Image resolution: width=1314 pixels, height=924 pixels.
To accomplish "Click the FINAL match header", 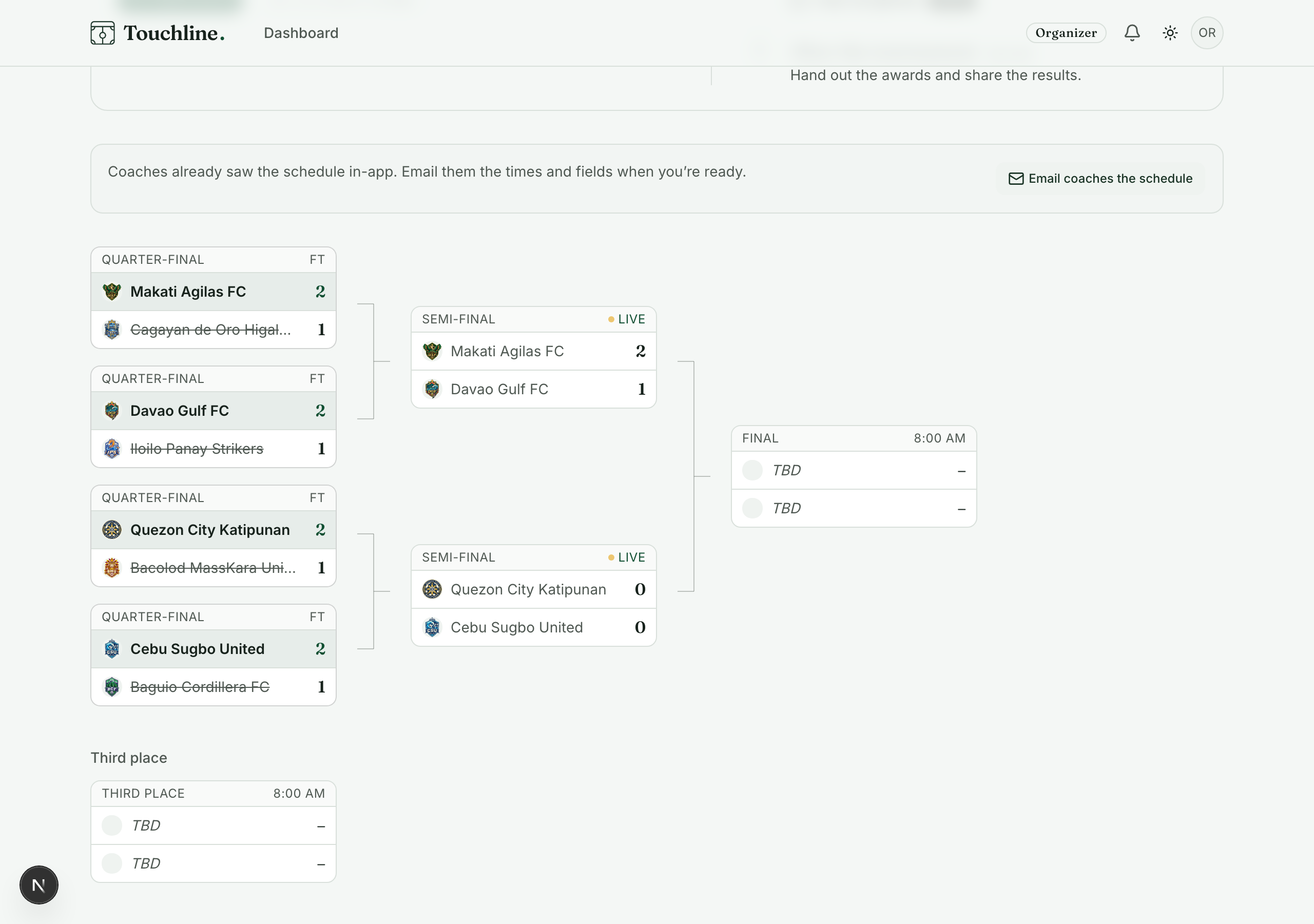I will (x=855, y=438).
